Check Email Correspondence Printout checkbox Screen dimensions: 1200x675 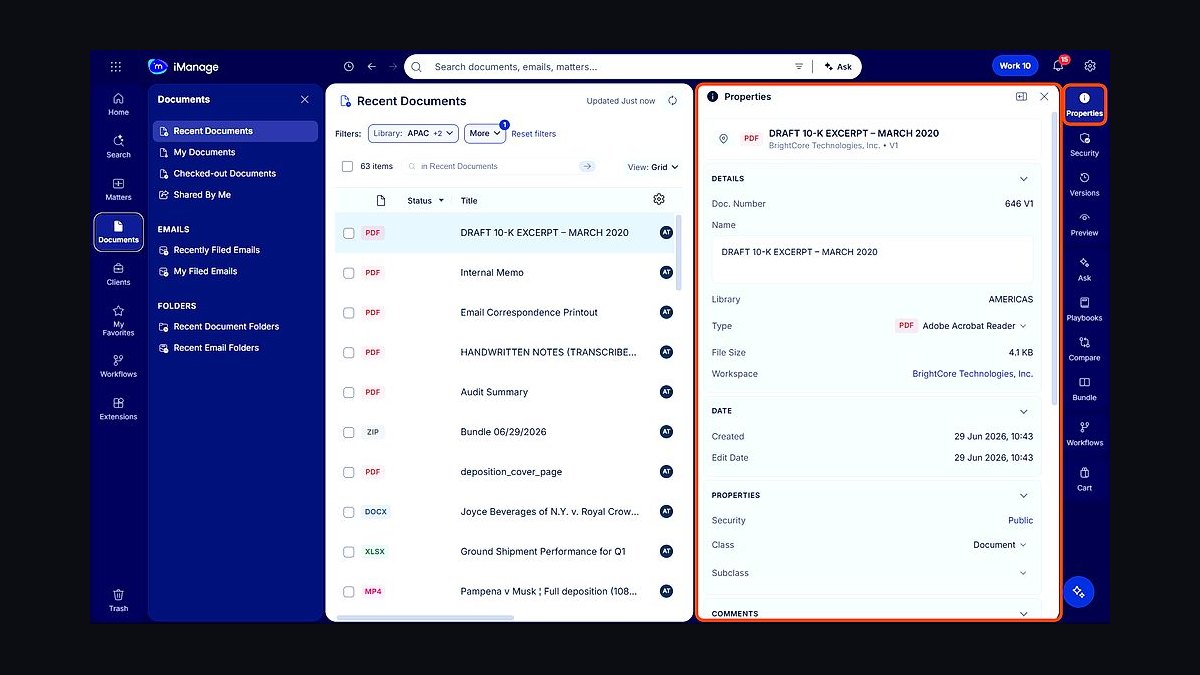coord(349,313)
